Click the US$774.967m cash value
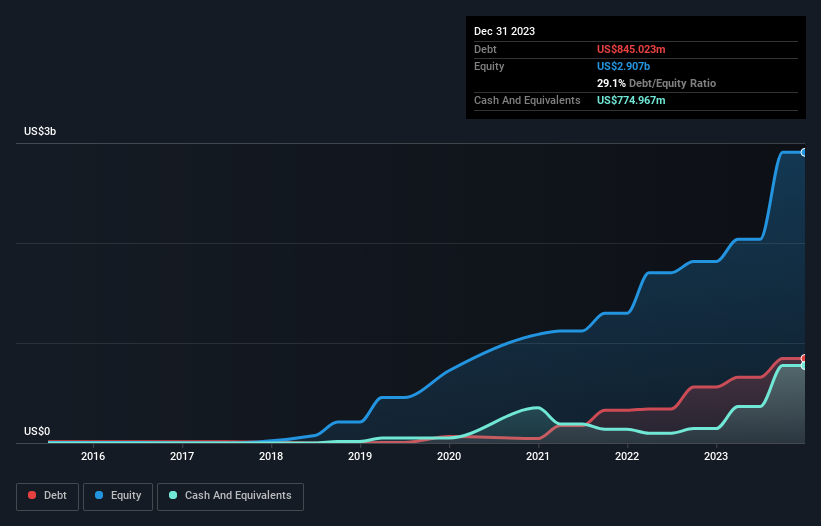821x526 pixels. (631, 100)
